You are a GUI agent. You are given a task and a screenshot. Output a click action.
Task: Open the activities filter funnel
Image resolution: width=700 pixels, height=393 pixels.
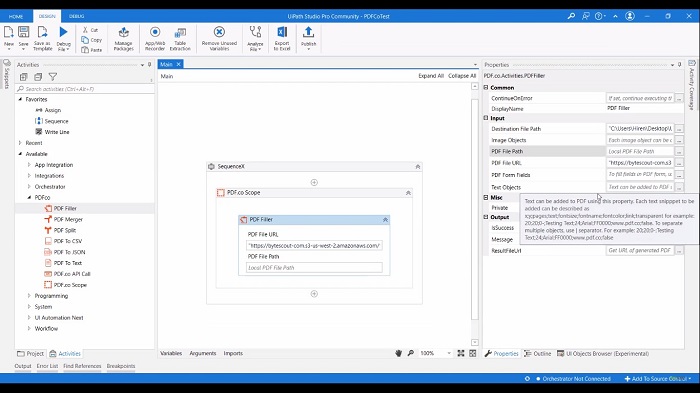[53, 77]
